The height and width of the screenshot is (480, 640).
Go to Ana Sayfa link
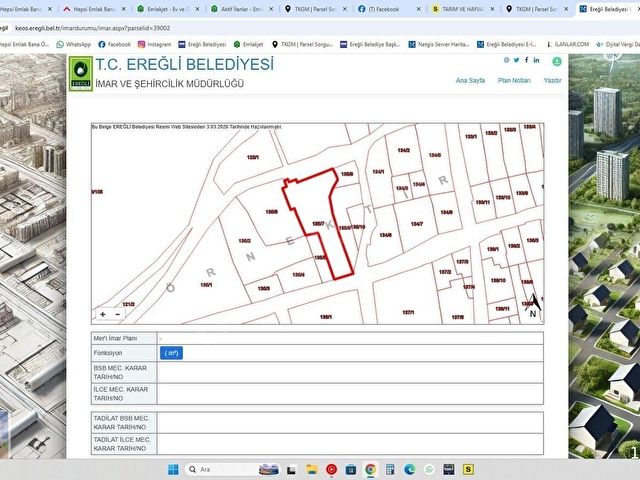coord(470,80)
